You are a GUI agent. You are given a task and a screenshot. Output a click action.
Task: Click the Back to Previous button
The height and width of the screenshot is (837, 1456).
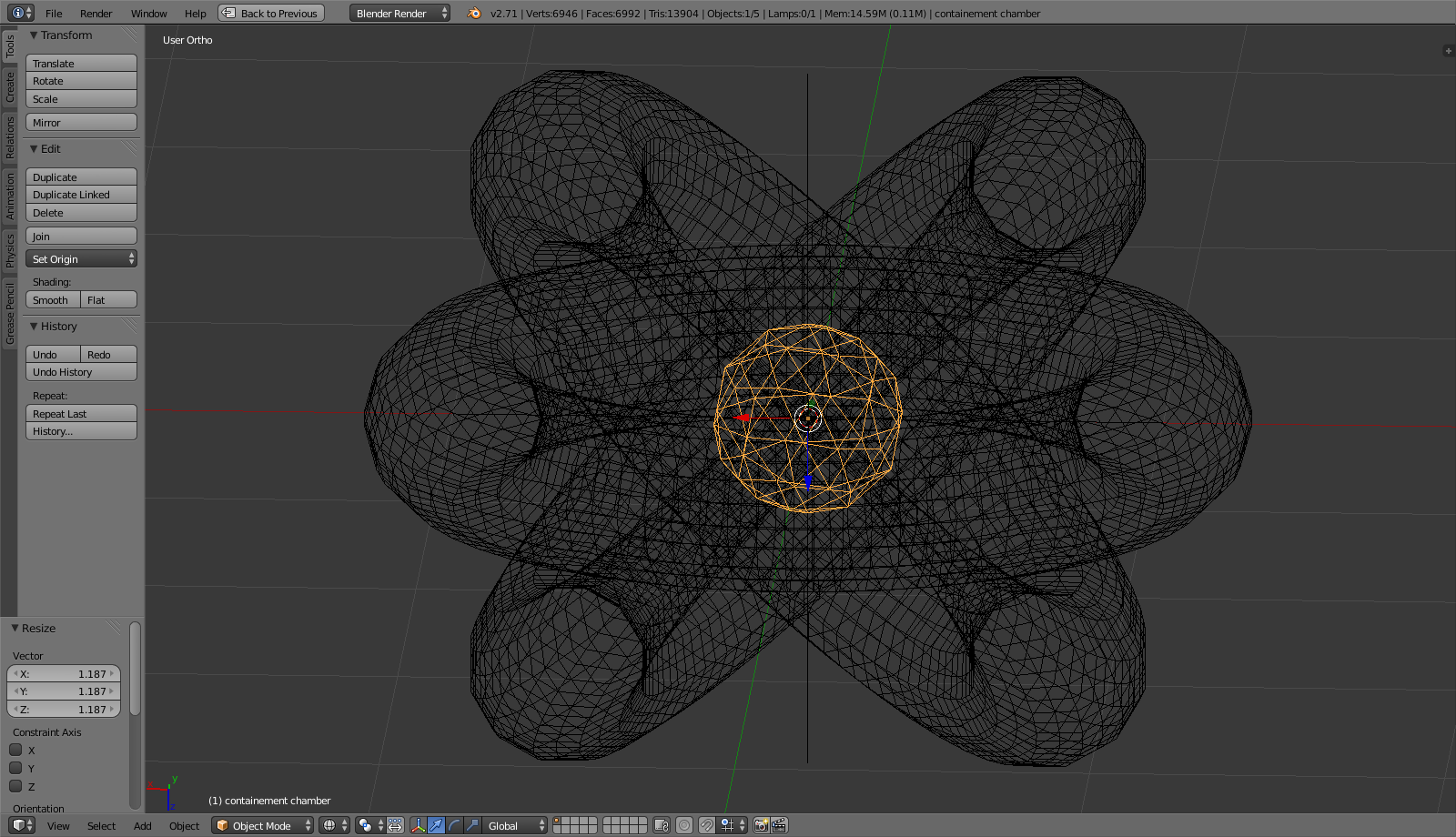[x=271, y=13]
